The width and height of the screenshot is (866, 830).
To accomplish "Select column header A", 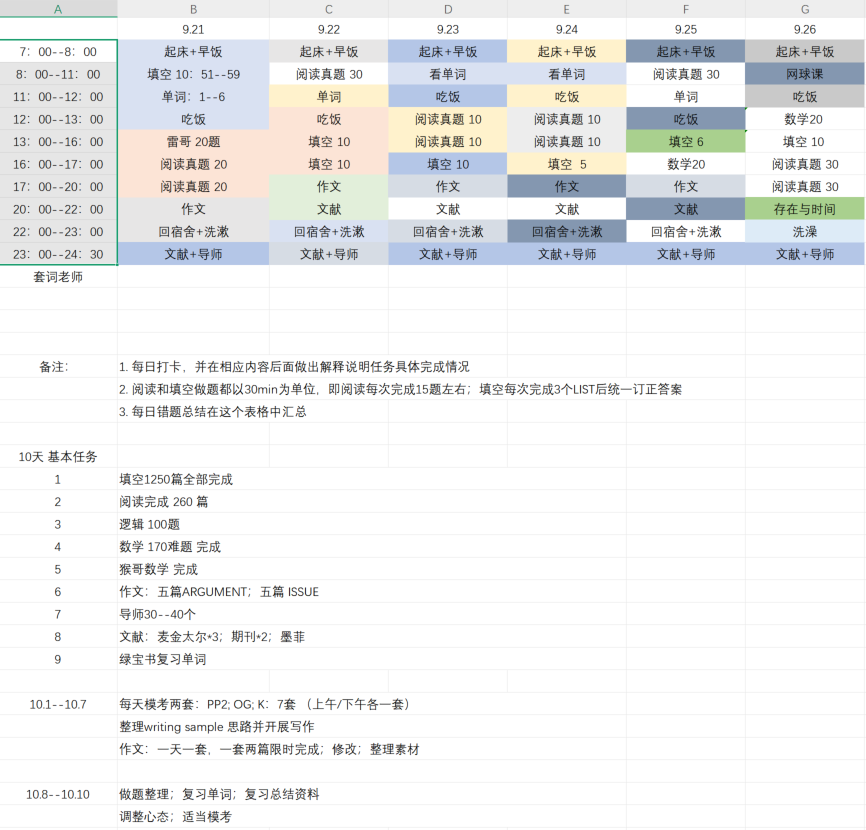I will tap(58, 9).
